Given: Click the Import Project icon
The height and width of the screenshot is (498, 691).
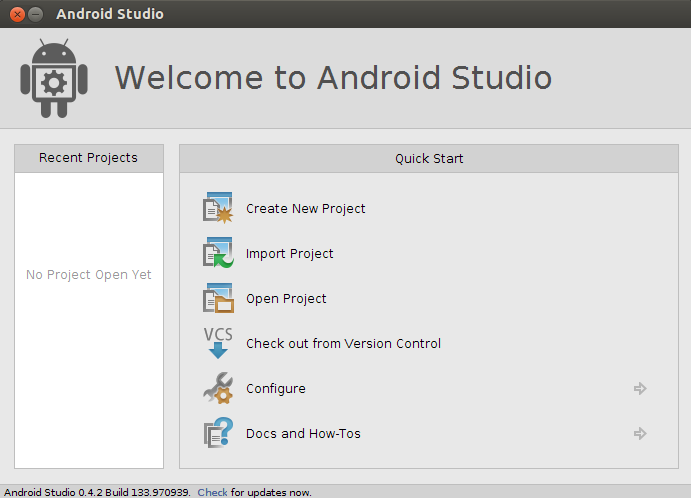Looking at the screenshot, I should (218, 253).
